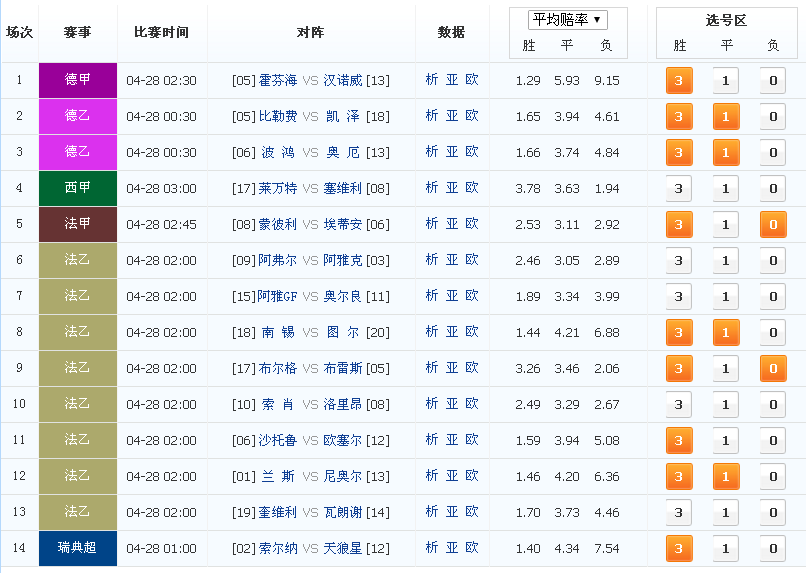
Task: Open 亚 Asian odds for match 12 兰斯
Action: [452, 475]
